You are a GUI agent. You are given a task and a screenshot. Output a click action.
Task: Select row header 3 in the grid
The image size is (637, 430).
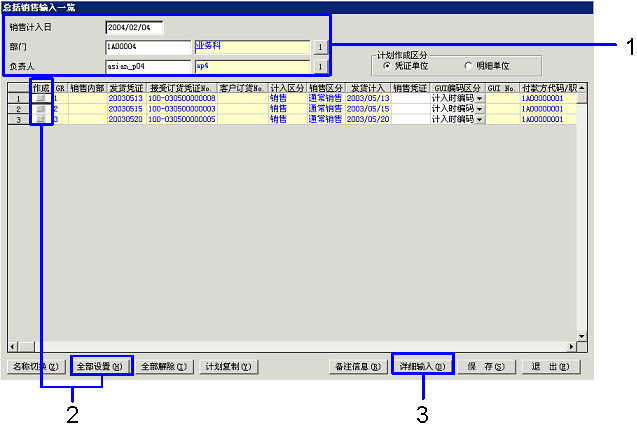coord(19,120)
